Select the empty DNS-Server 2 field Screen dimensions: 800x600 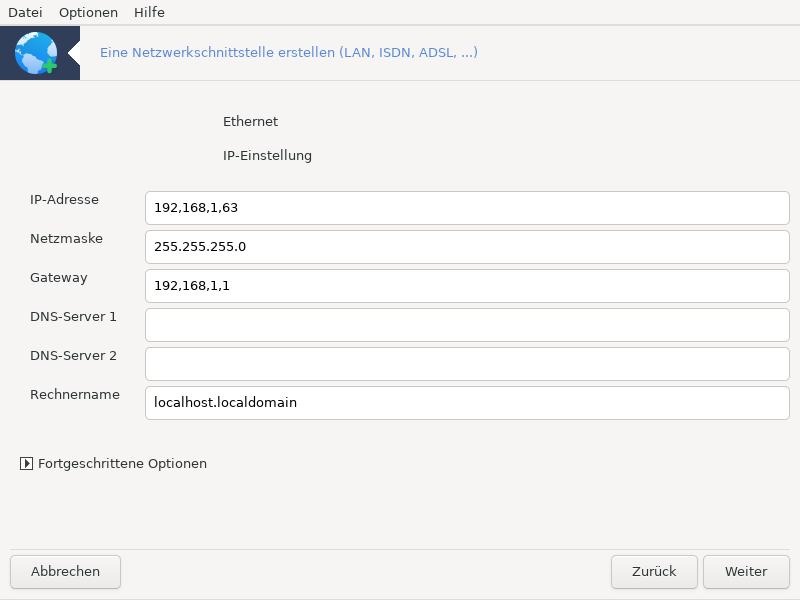point(467,364)
